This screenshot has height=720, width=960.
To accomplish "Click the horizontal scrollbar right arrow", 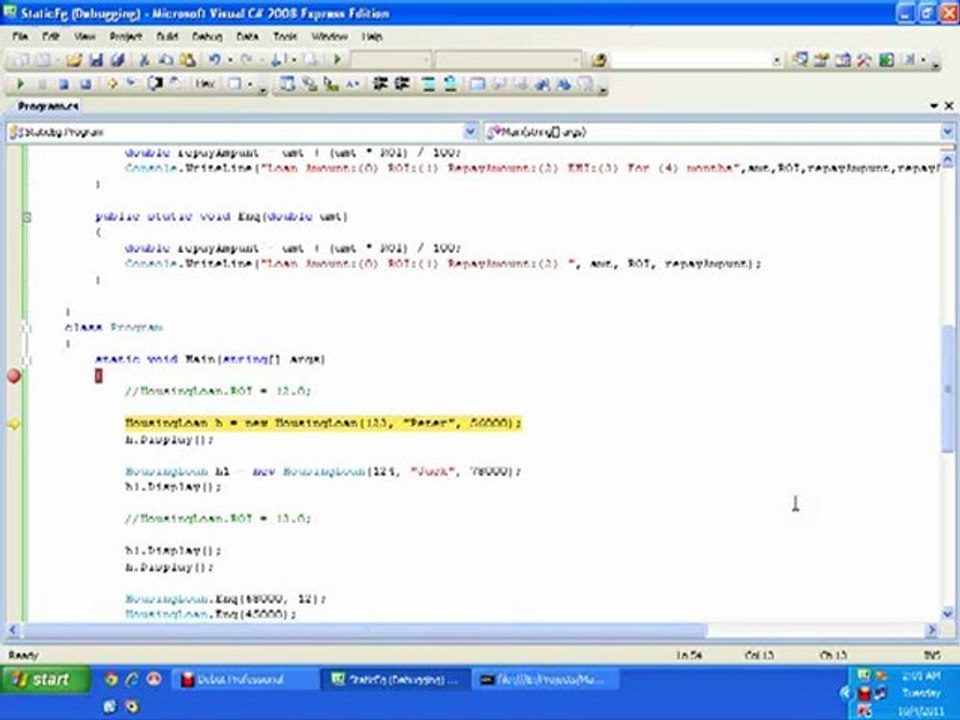I will (932, 629).
